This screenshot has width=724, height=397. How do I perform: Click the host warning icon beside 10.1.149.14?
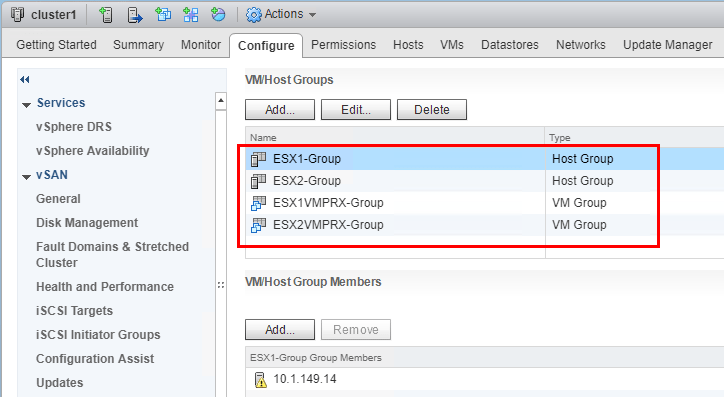tap(260, 379)
